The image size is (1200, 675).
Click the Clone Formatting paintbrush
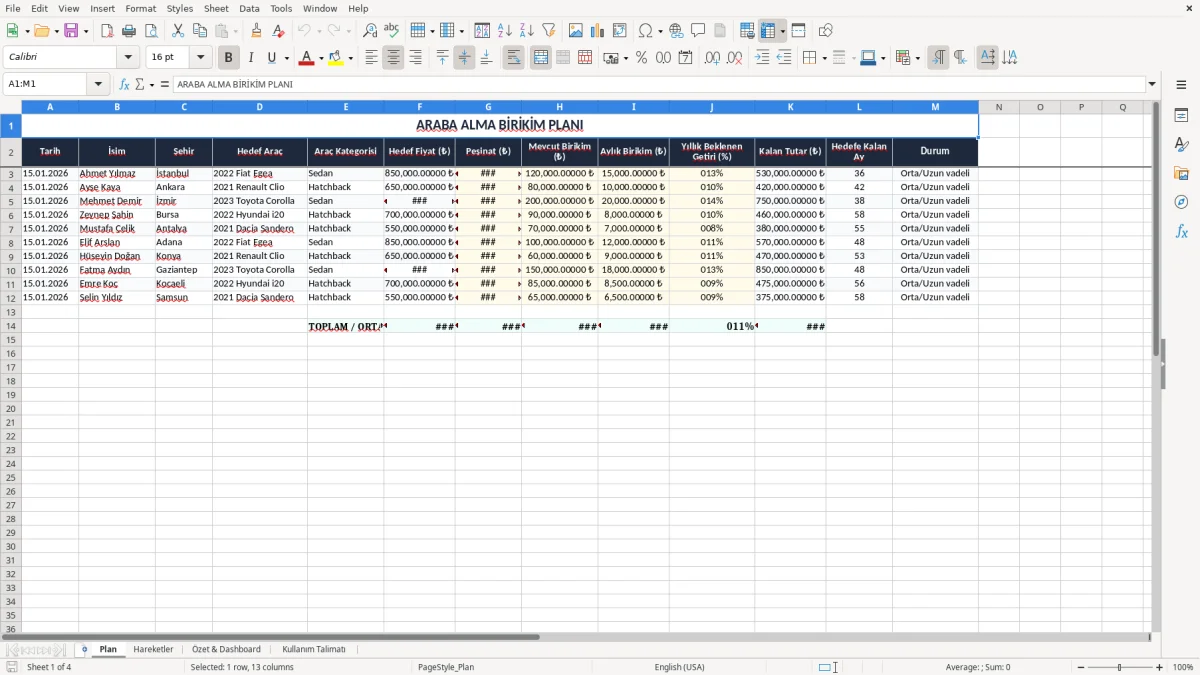click(x=256, y=31)
